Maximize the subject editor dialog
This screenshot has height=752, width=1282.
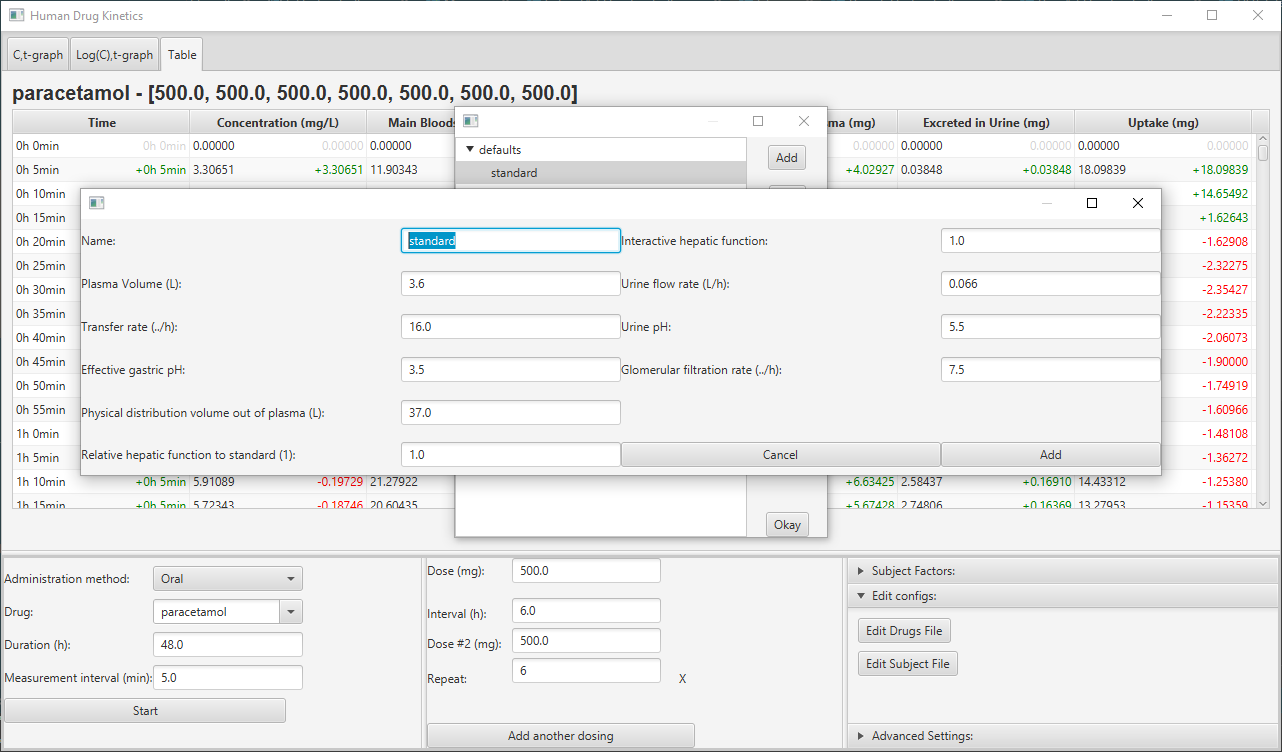1092,203
